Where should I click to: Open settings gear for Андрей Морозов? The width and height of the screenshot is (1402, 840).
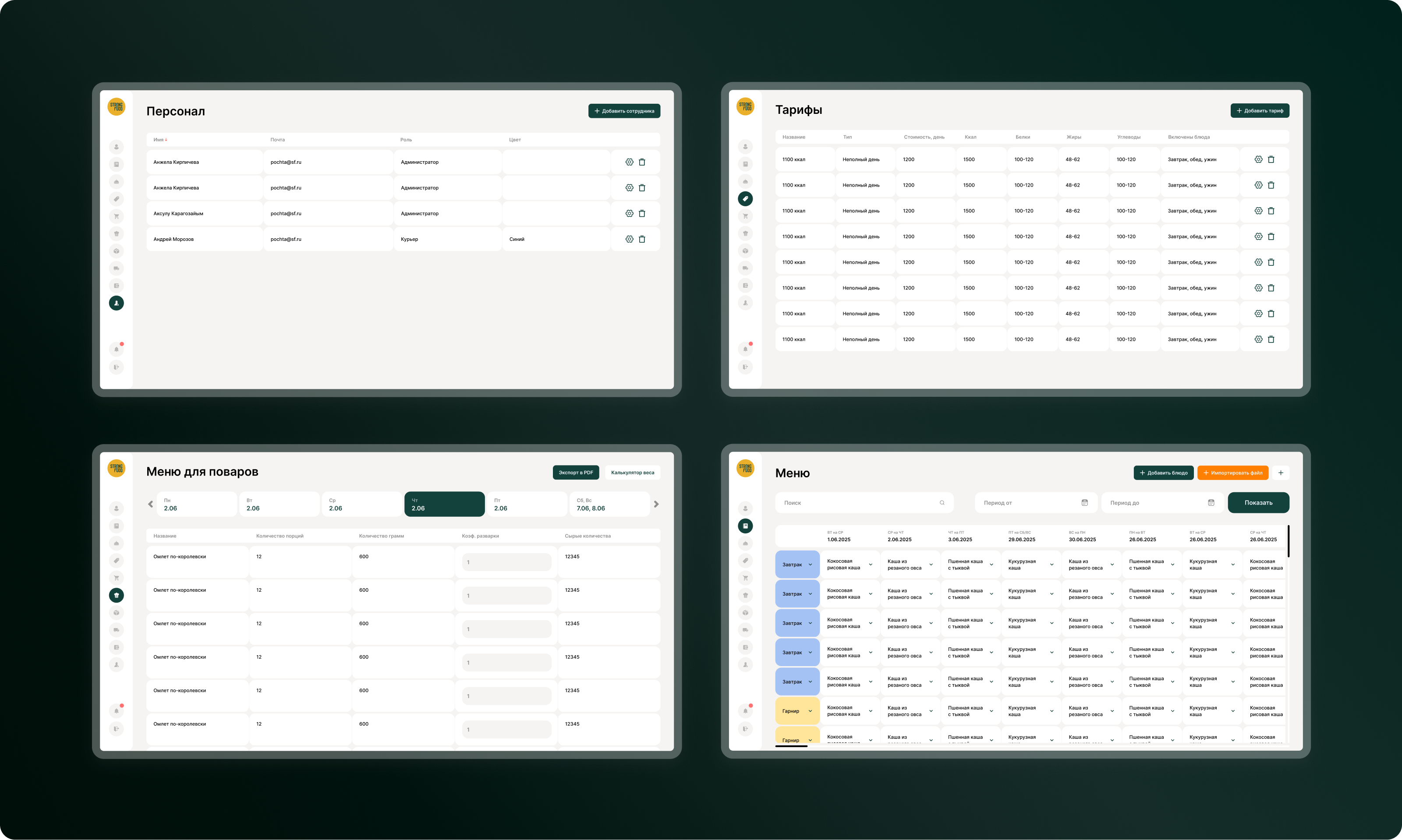tap(629, 239)
